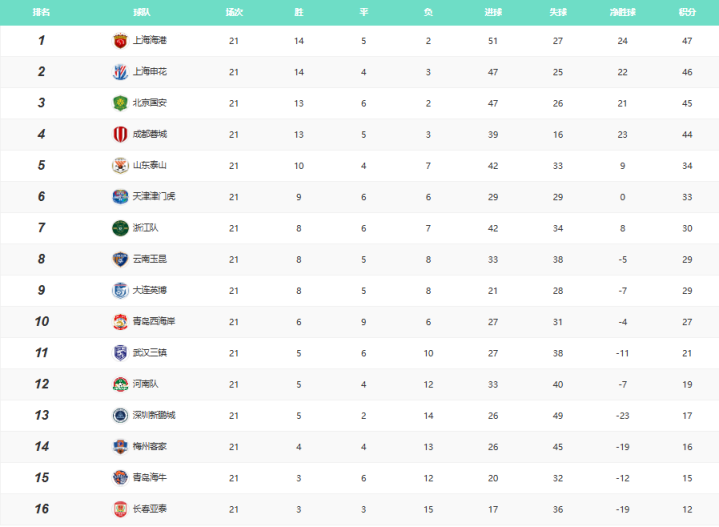
Task: Click the 浙江队 round green logo
Action: [120, 228]
